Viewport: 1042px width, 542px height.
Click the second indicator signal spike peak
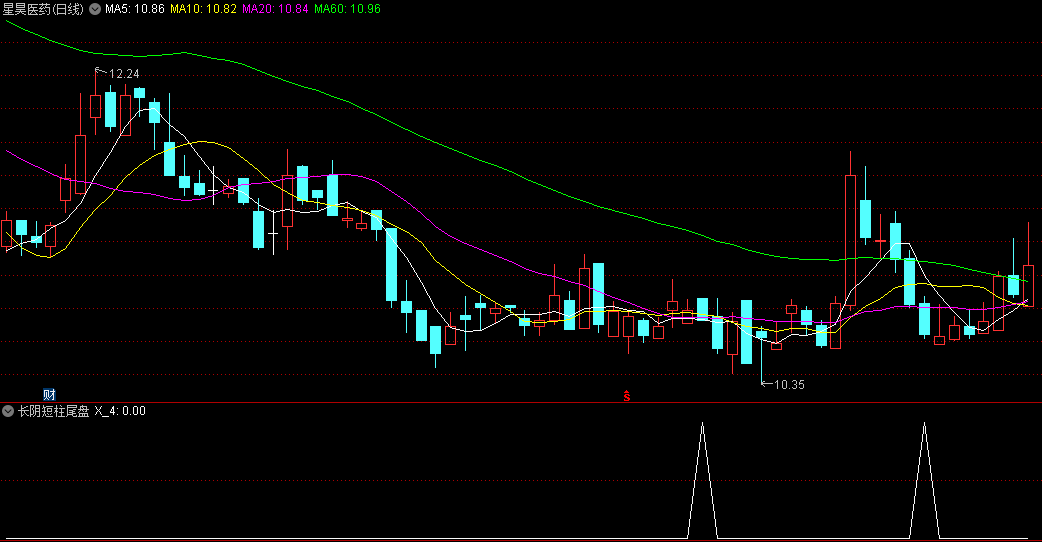point(924,423)
